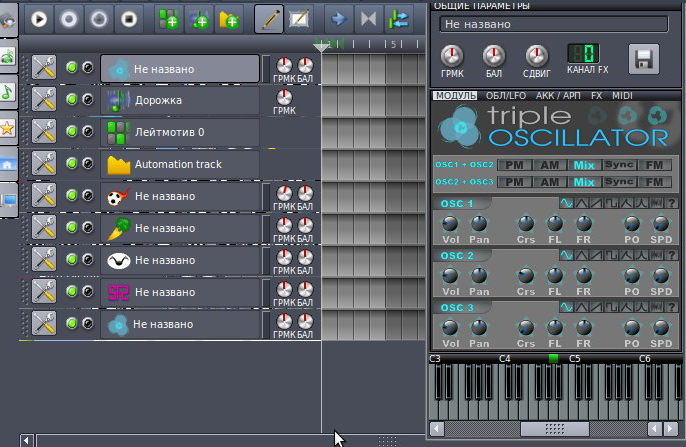Click the Дорожка track ГРМК knob
This screenshot has height=447, width=686.
(284, 97)
